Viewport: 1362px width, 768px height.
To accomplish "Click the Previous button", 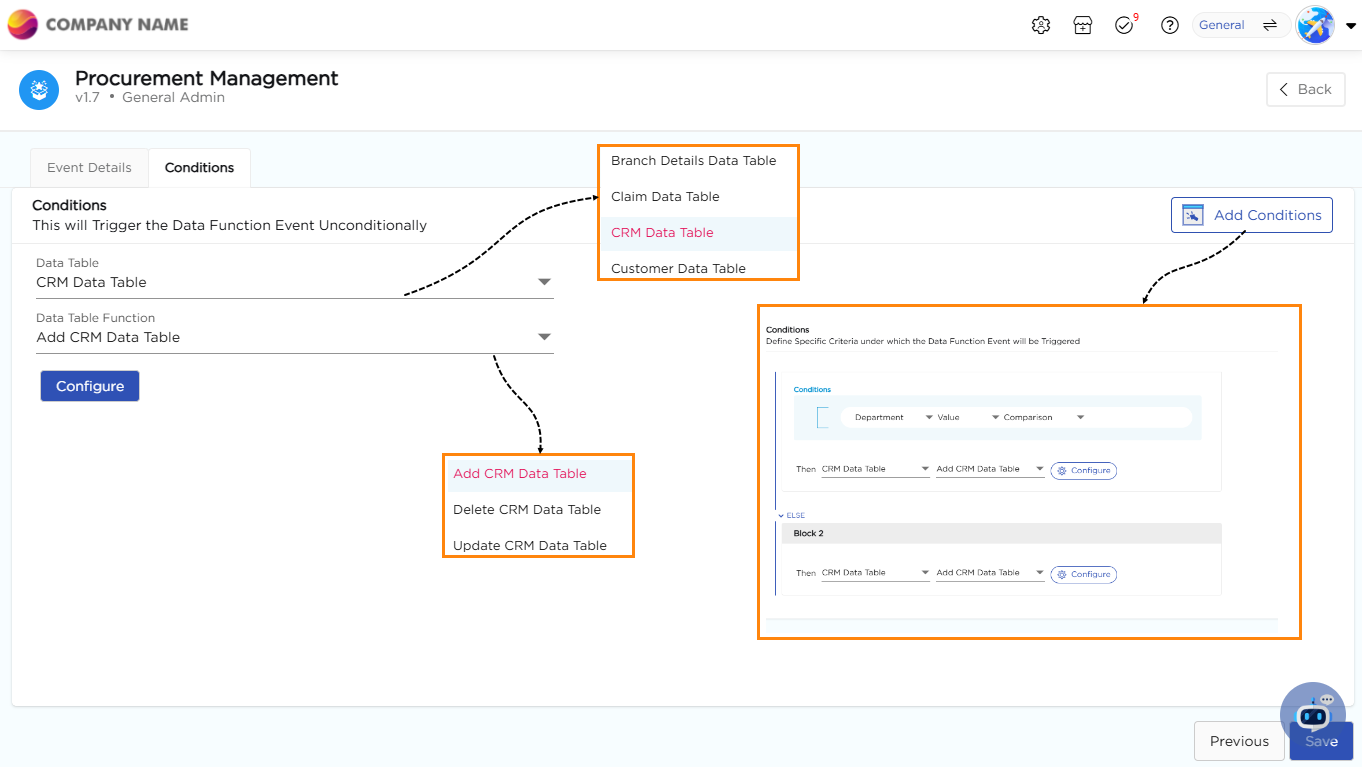I will [1239, 741].
